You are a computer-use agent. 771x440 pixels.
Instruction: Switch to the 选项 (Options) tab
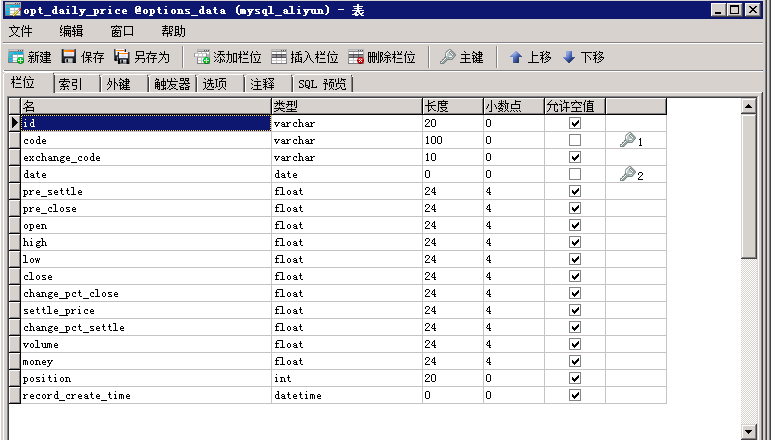220,84
